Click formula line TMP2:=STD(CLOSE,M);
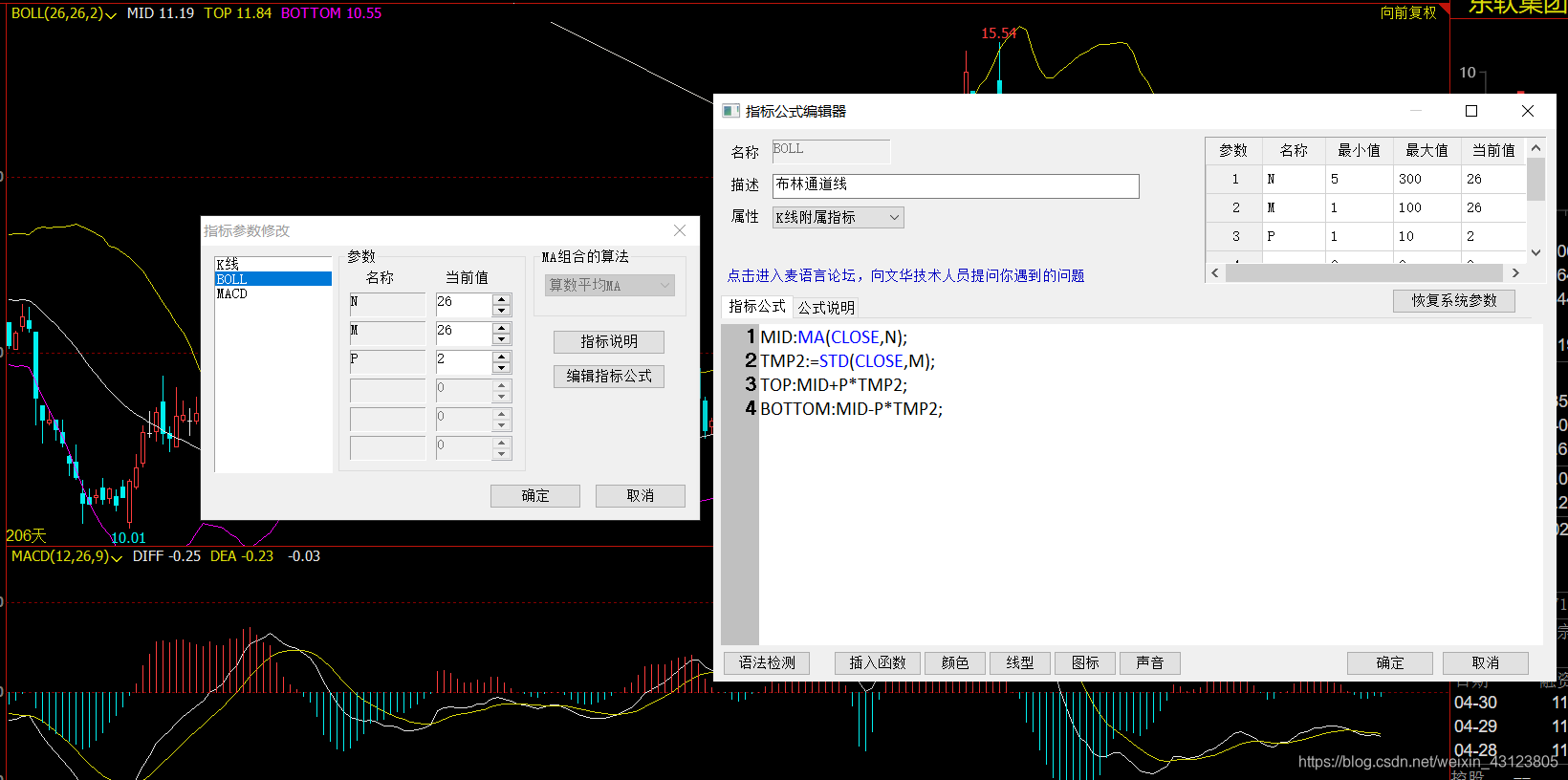1568x780 pixels. pyautogui.click(x=847, y=361)
